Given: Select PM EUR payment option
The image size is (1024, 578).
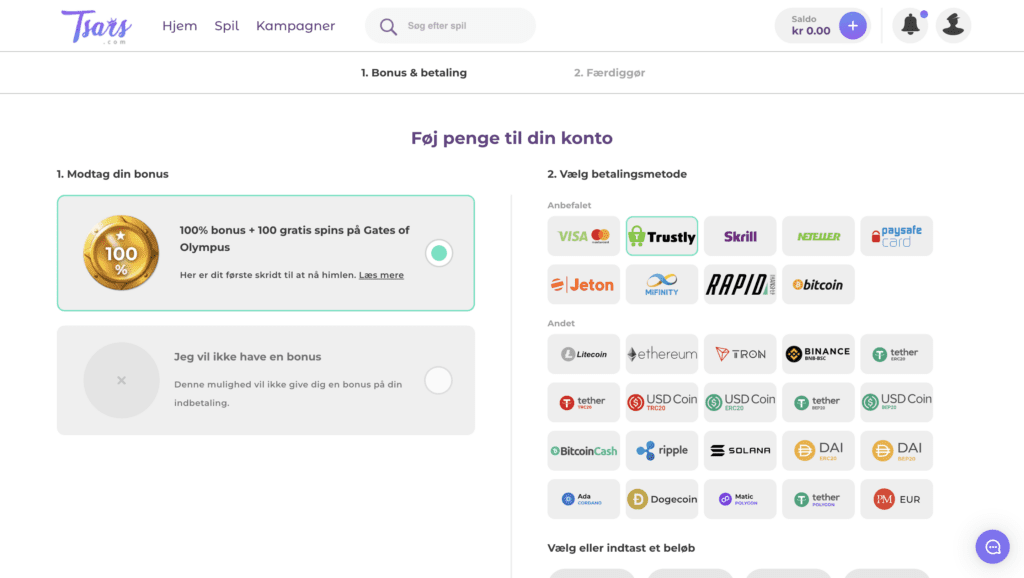Looking at the screenshot, I should click(x=897, y=499).
